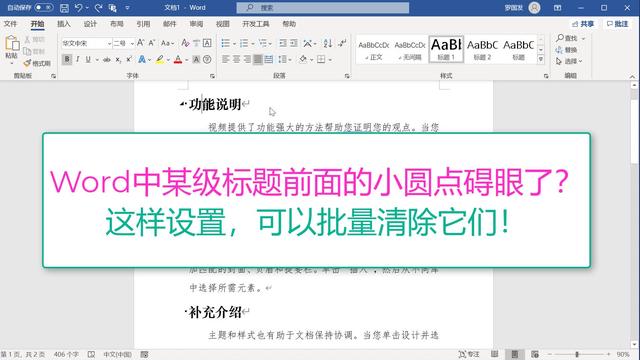
Task: Open the Change Case (Aa) dropdown
Action: [x=167, y=43]
